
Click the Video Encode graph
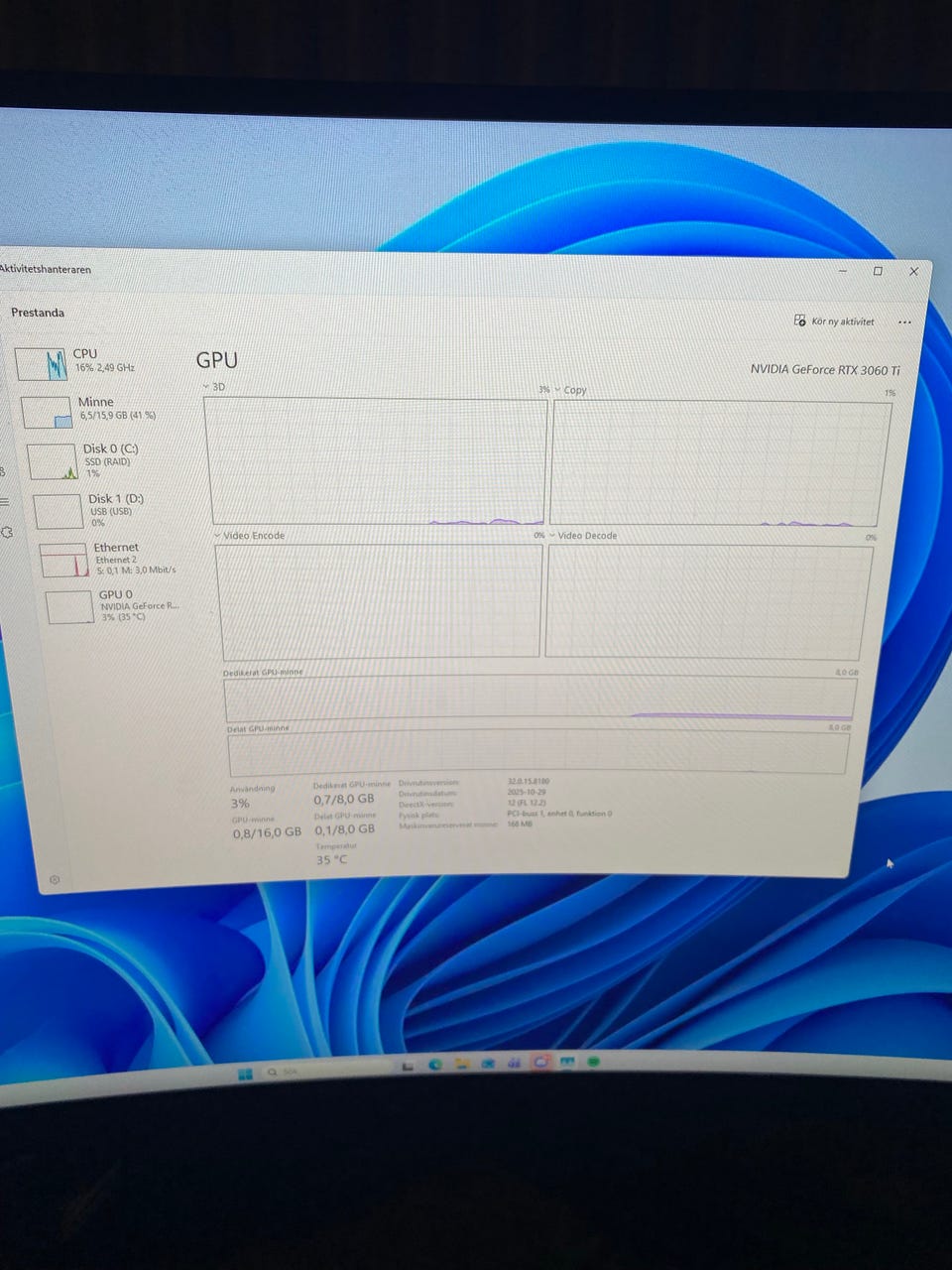380,600
